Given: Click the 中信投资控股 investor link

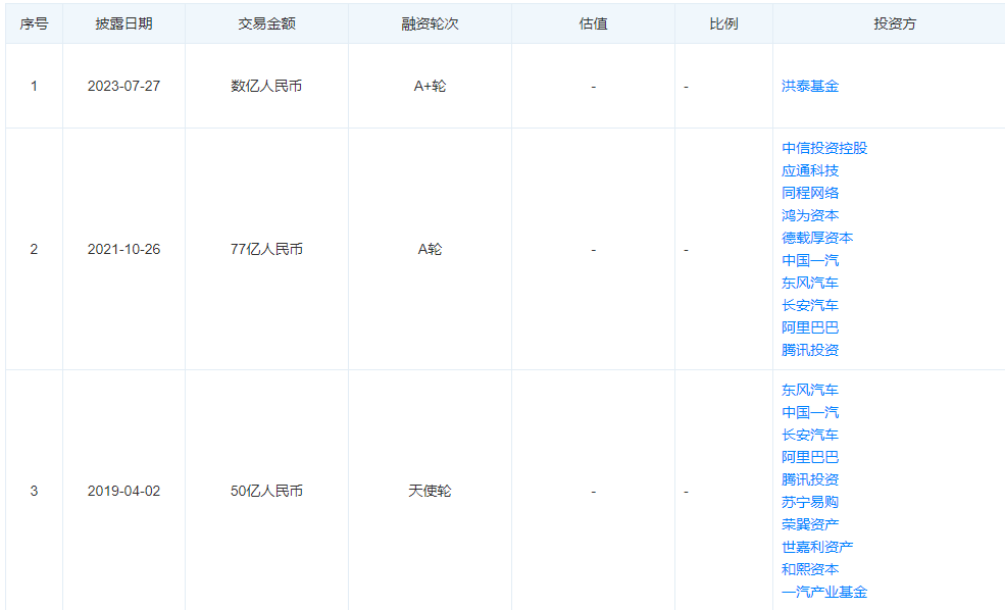Looking at the screenshot, I should point(824,148).
